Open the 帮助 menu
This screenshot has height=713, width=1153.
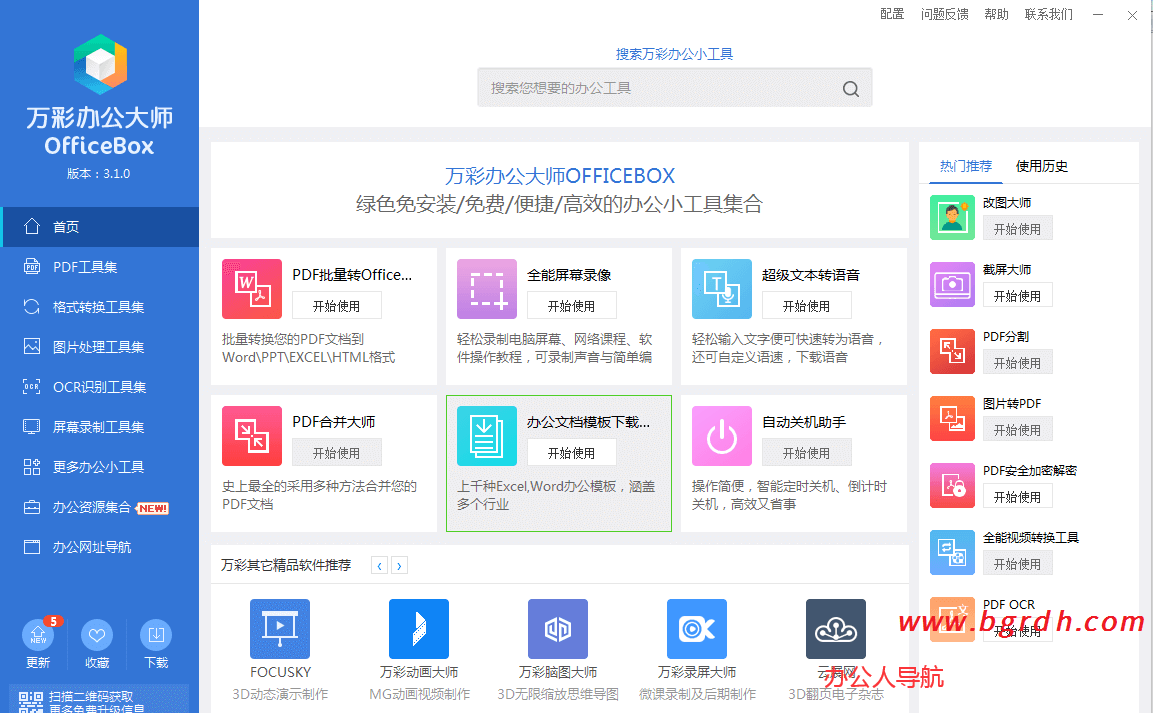pyautogui.click(x=996, y=14)
